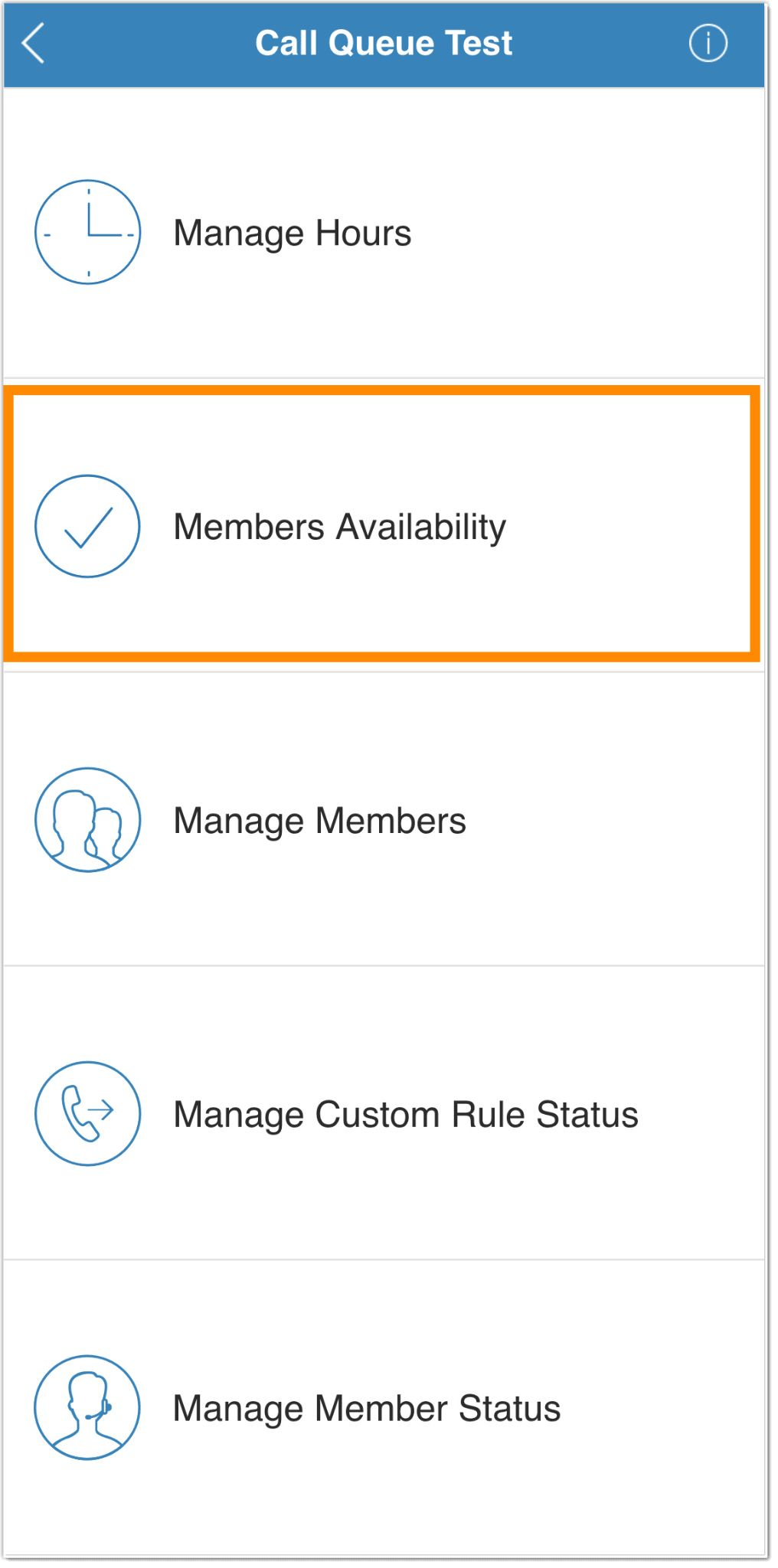Open the info circle in the header

(x=707, y=43)
